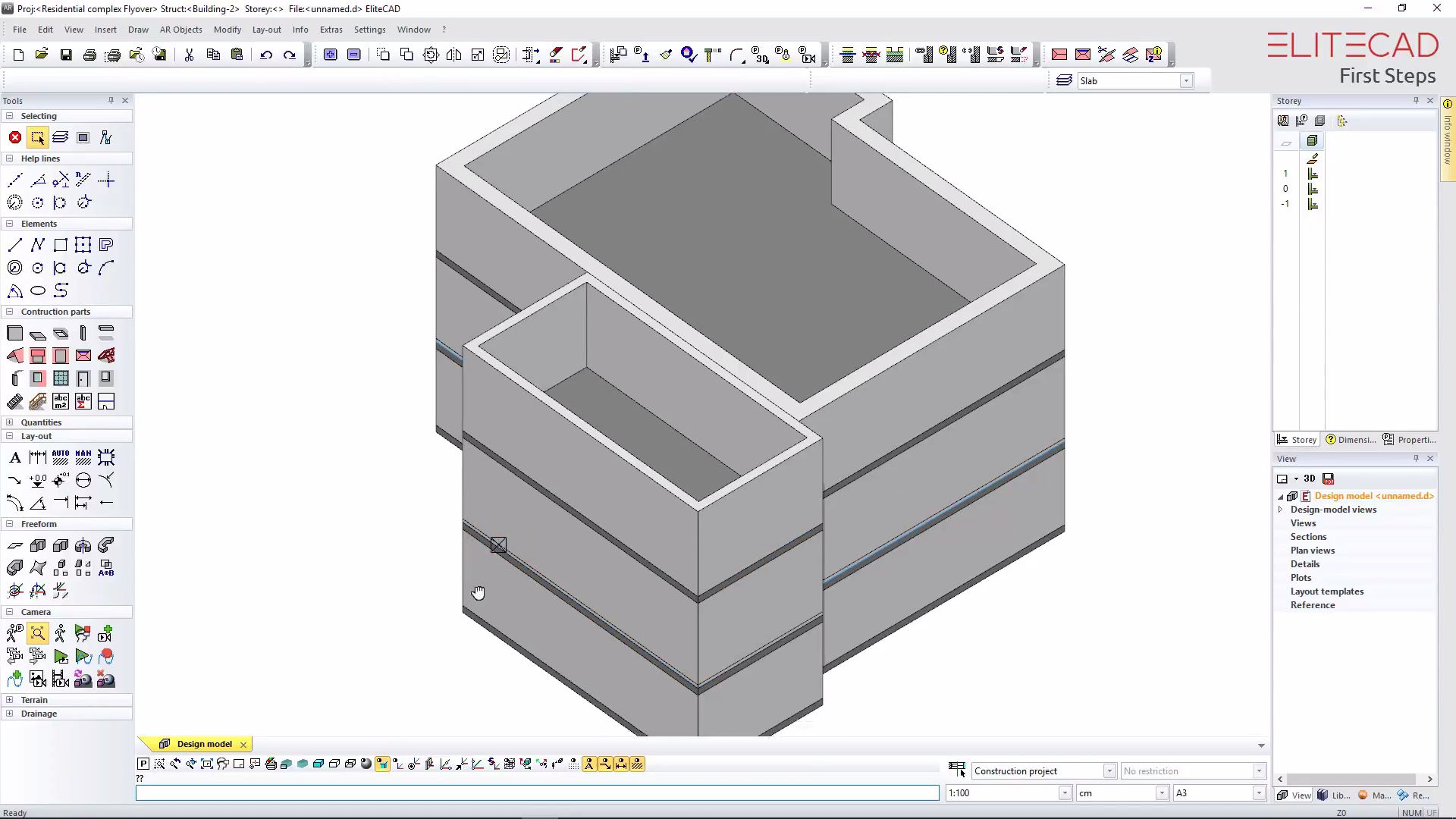Open the Construction project dropdown
Screen dimensions: 1456x819
(1109, 771)
